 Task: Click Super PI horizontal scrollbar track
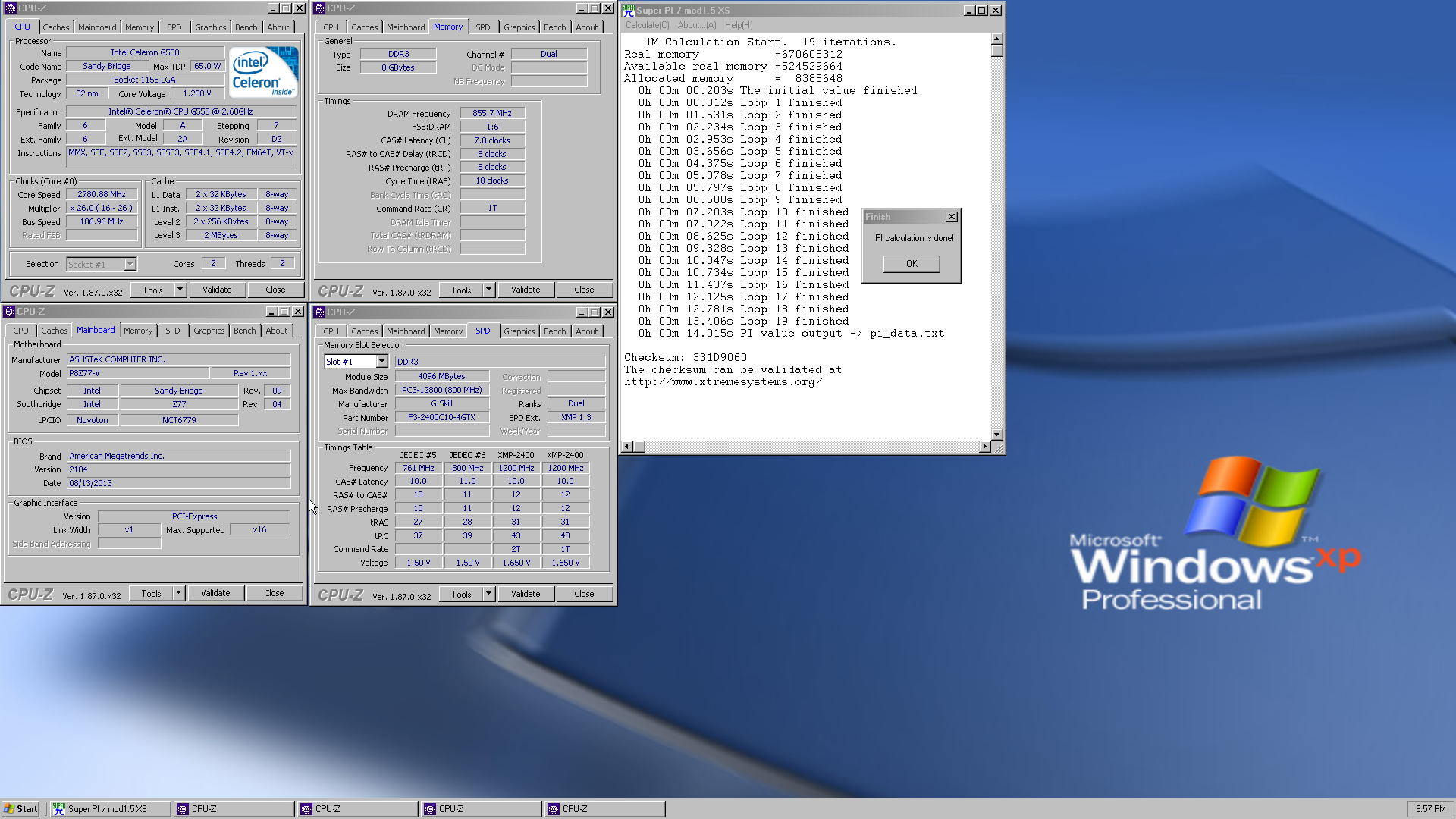812,447
